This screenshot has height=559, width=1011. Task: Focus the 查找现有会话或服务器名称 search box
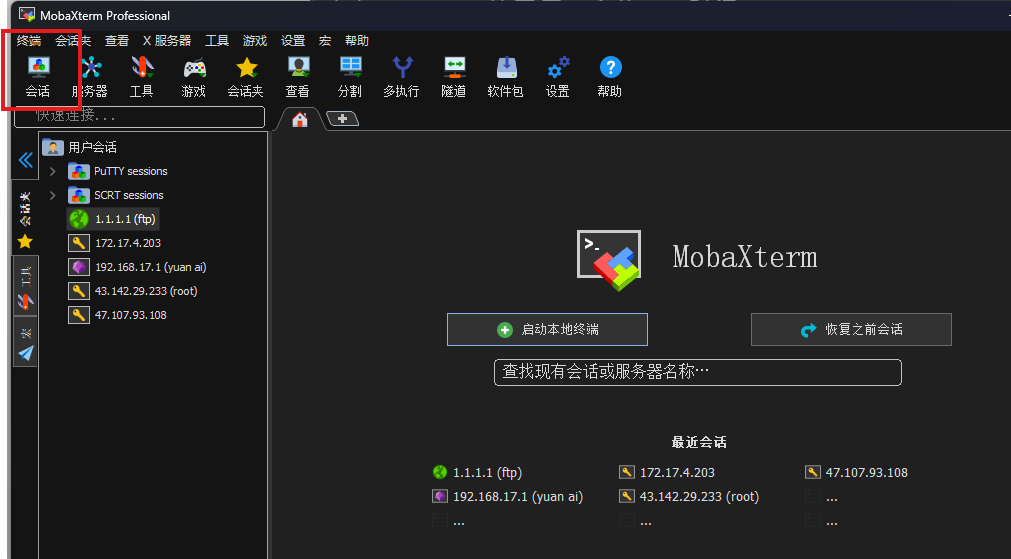[698, 372]
